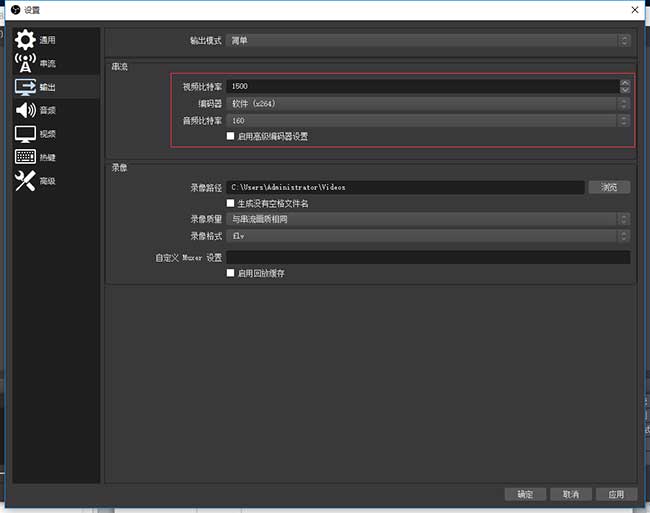Open the 编码器 dropdown showing x264

428,103
